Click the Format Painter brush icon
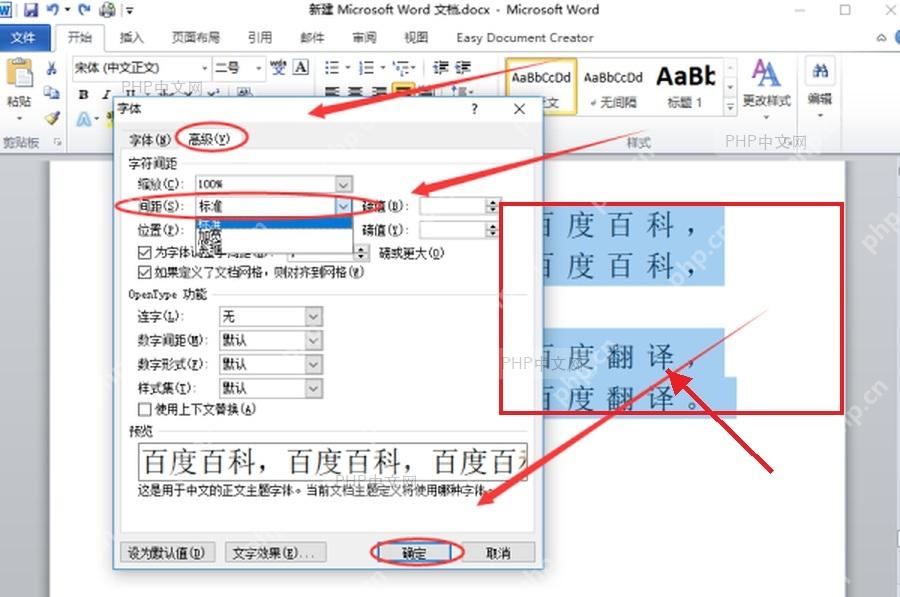 coord(52,118)
